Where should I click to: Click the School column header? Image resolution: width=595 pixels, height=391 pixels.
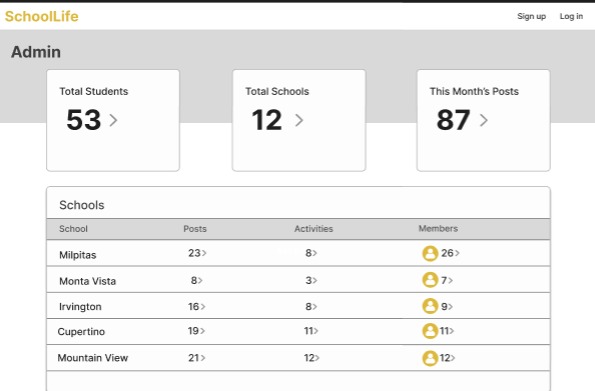[x=73, y=229]
